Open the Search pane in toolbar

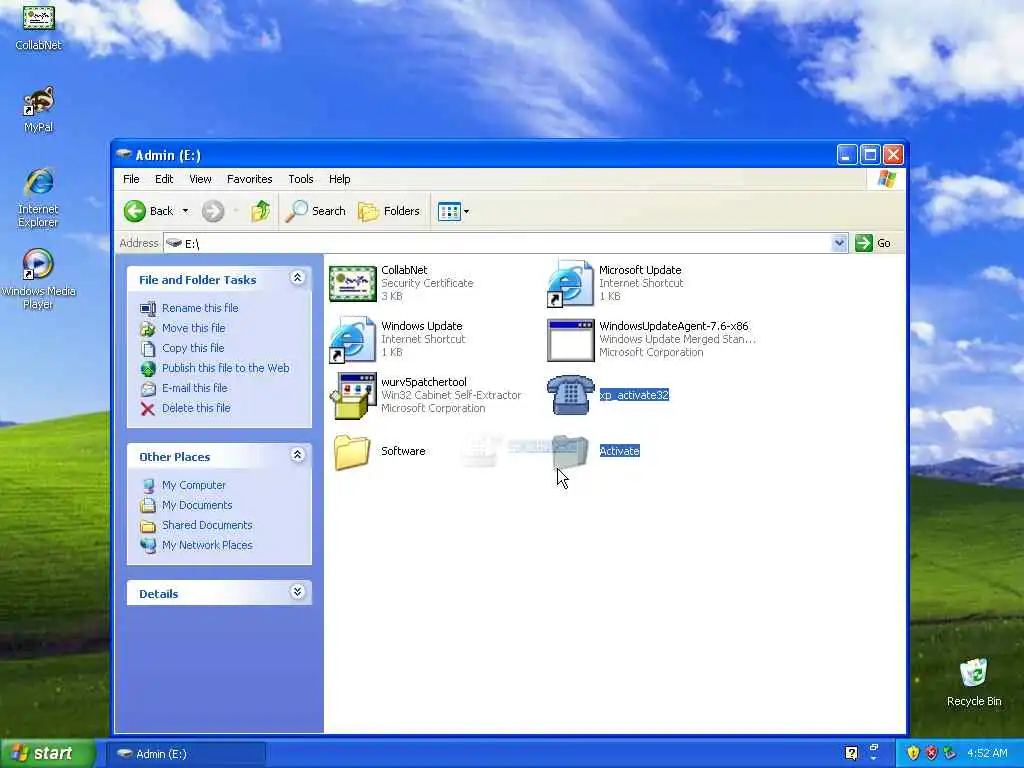316,211
